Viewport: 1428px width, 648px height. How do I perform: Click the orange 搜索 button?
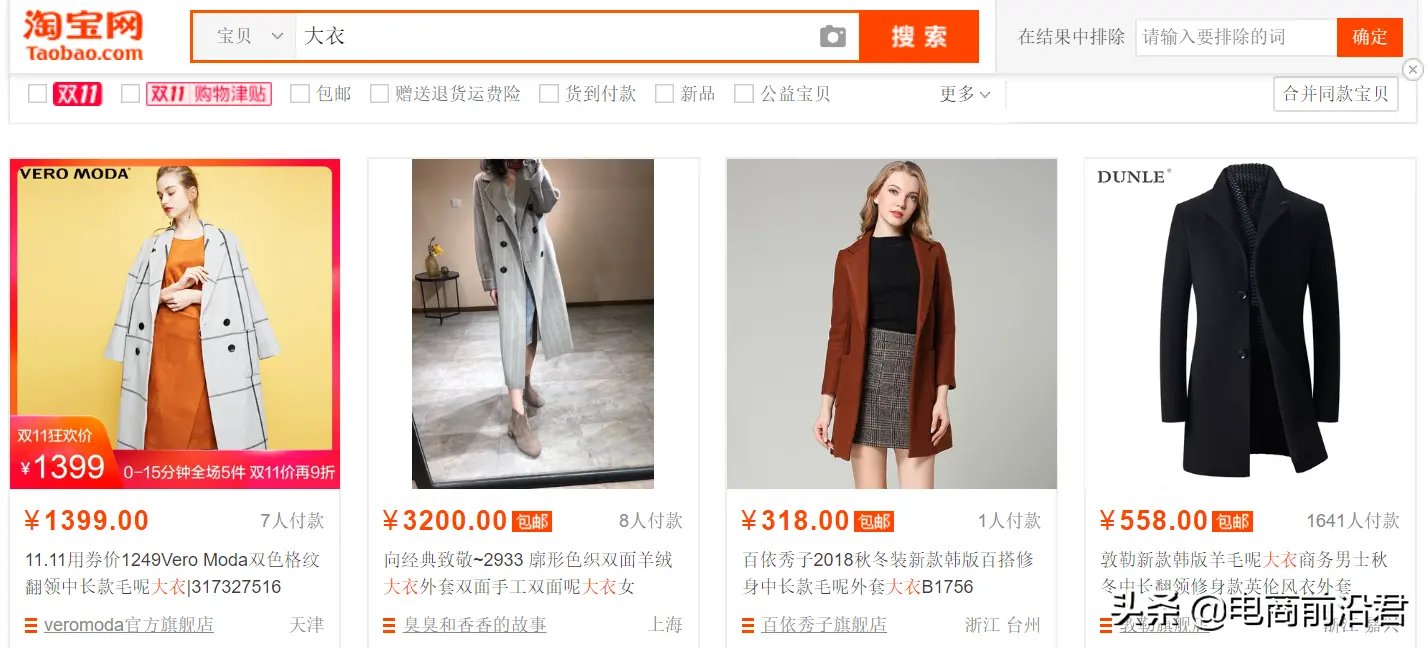click(919, 37)
